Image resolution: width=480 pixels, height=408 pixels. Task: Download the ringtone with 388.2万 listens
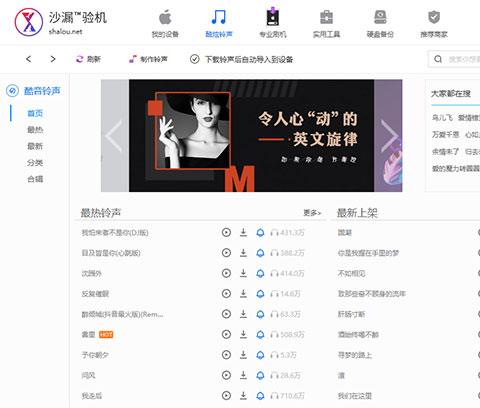tap(243, 253)
